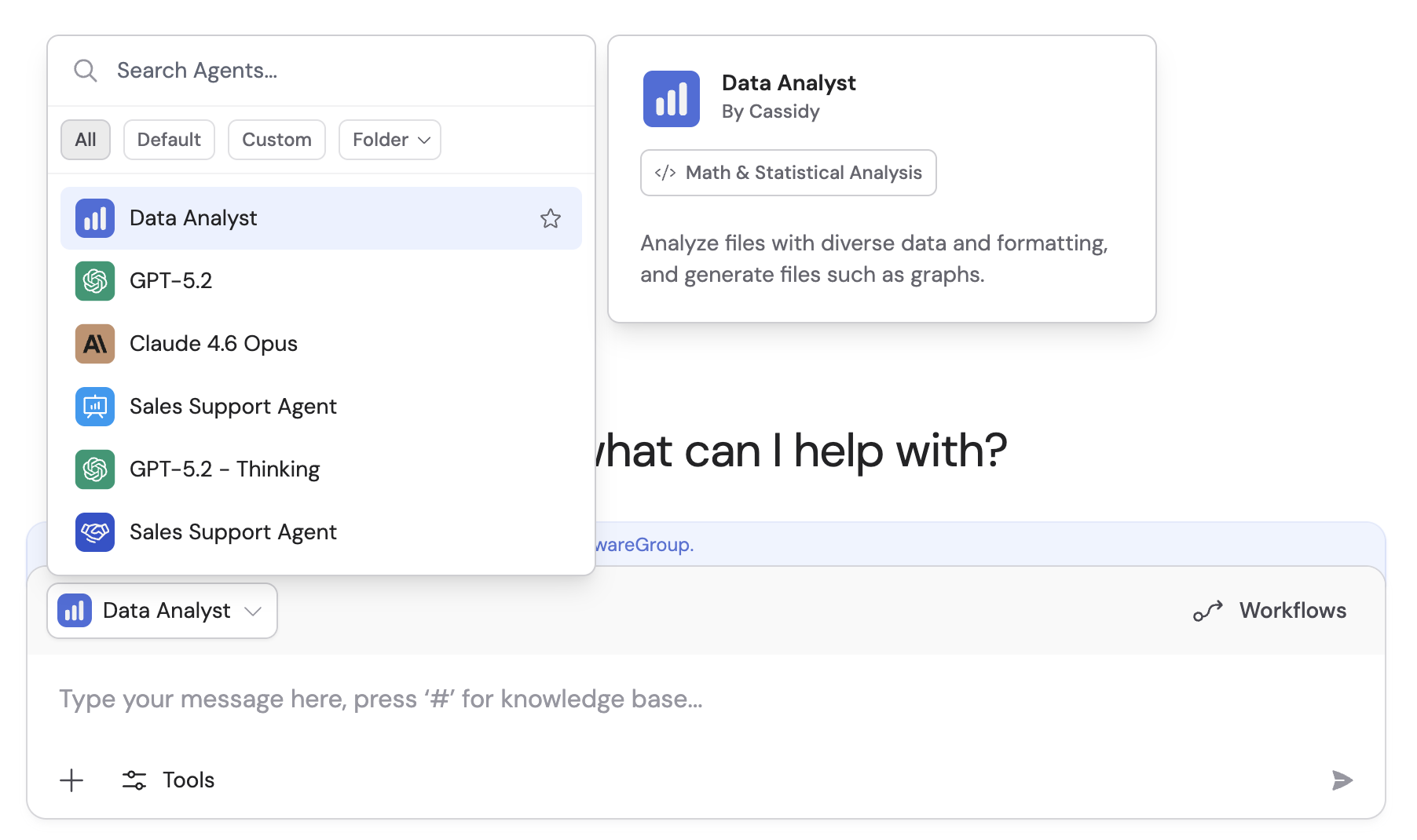Viewport: 1417px width, 840px height.
Task: Open the Tools options icon
Action: click(x=134, y=780)
